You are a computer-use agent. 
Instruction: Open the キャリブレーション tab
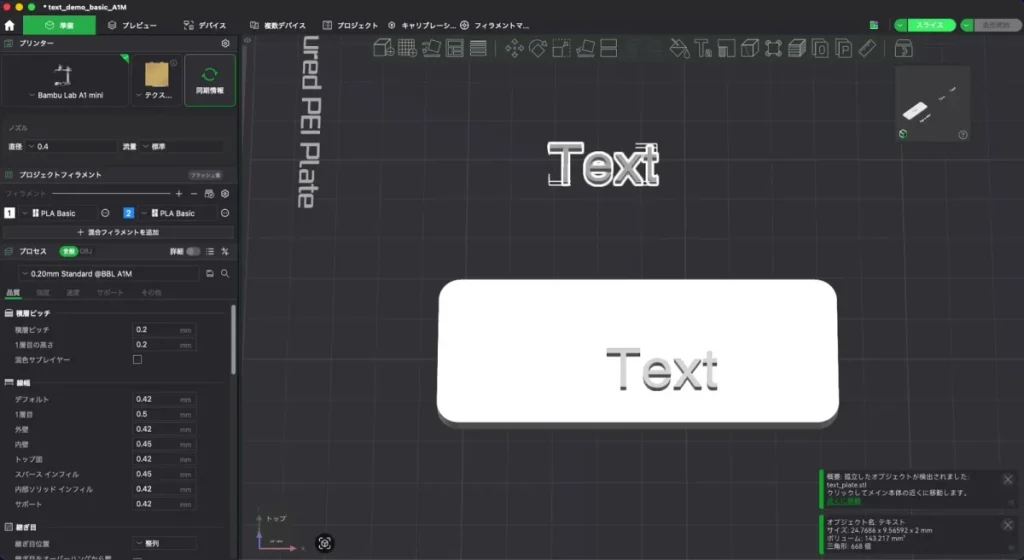click(423, 25)
